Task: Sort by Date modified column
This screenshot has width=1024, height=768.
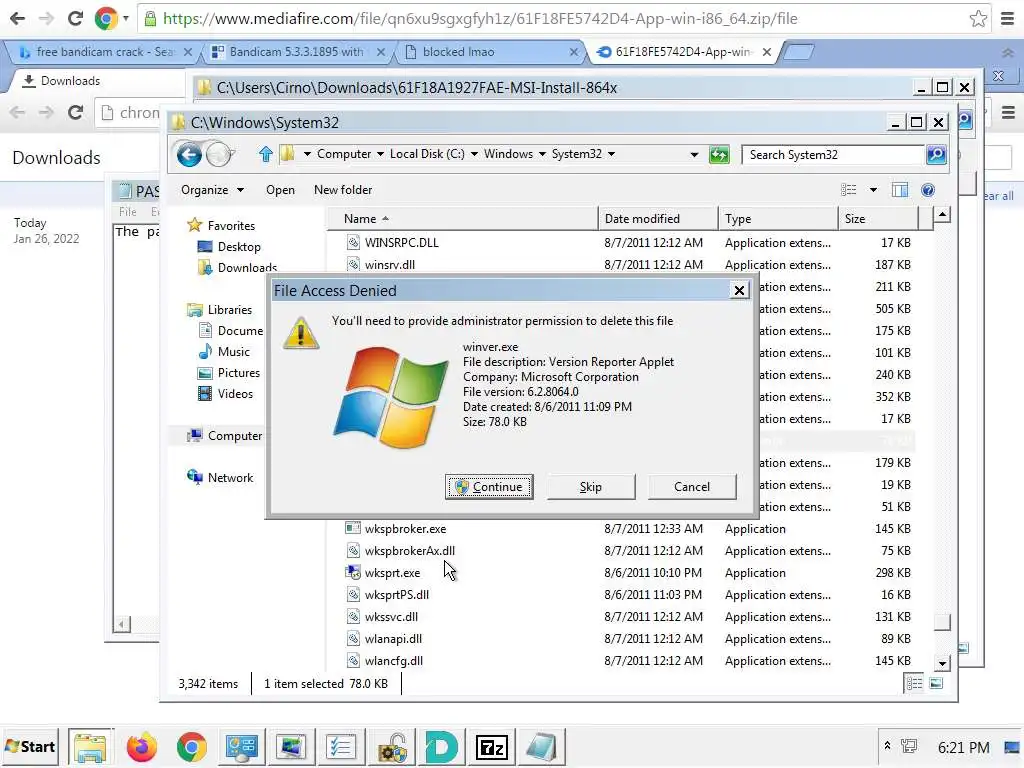Action: (x=658, y=219)
